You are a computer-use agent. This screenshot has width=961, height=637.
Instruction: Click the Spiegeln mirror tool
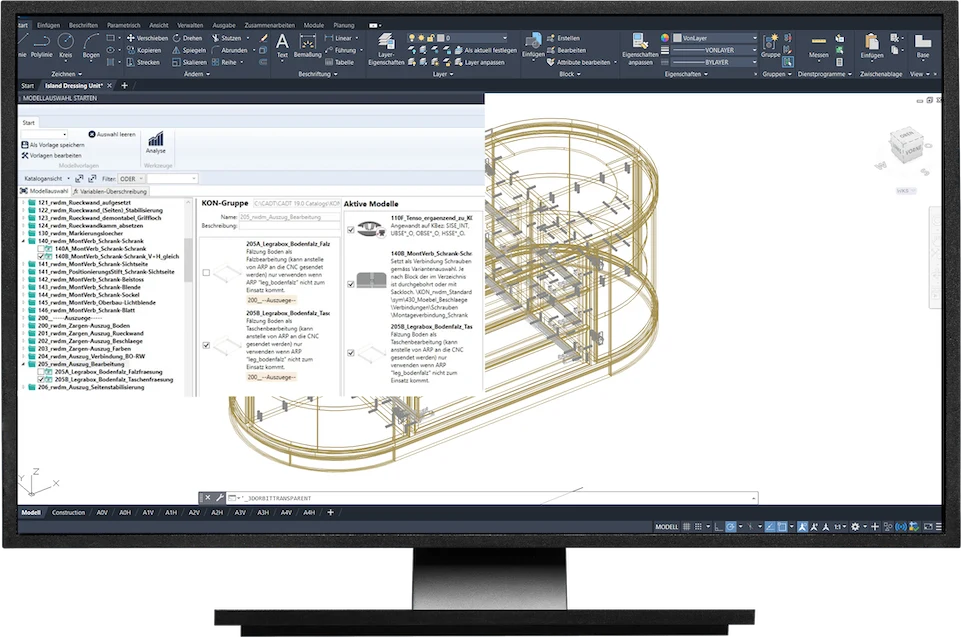point(189,50)
